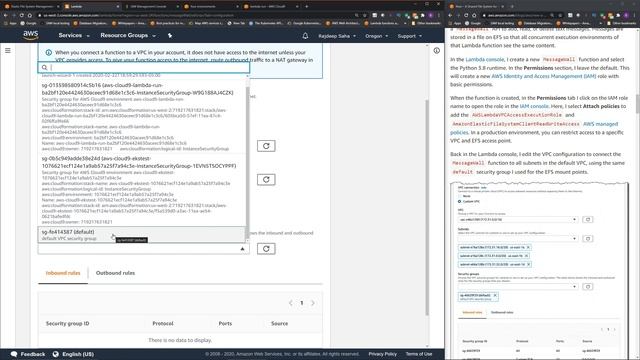Reload the Lambda console page
This screenshot has height=360, width=640.
click(x=22, y=15)
